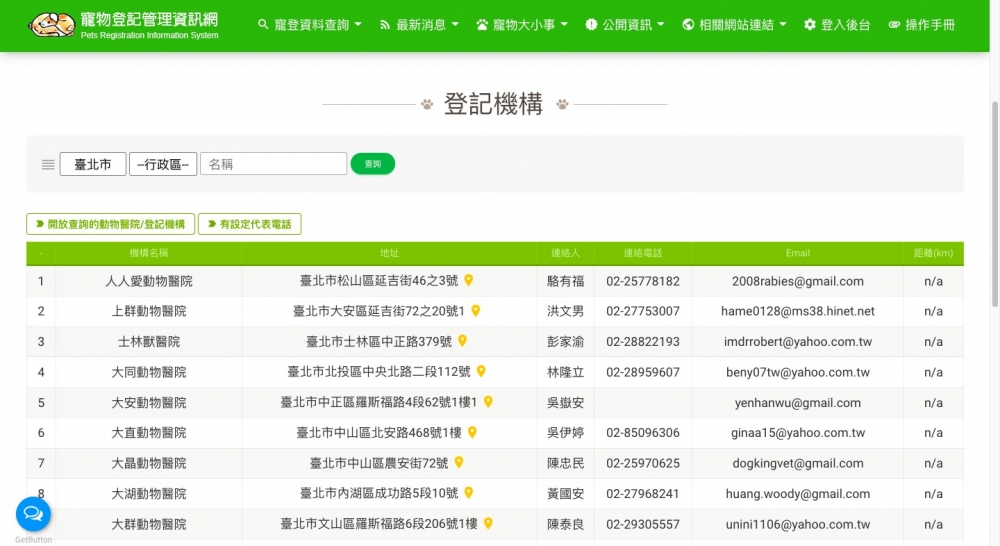Viewport: 1000px width, 546px height.
Task: Expand the 寵物大小事 menu
Action: click(522, 25)
